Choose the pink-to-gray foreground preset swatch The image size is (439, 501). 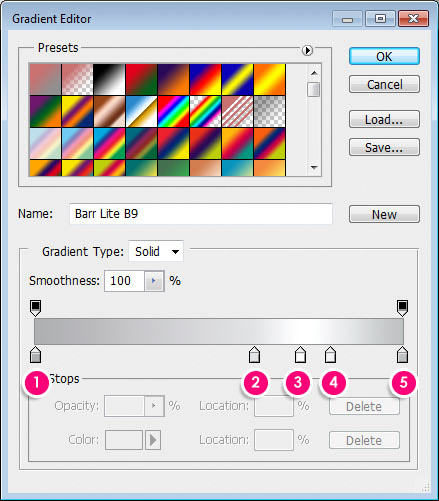45,79
